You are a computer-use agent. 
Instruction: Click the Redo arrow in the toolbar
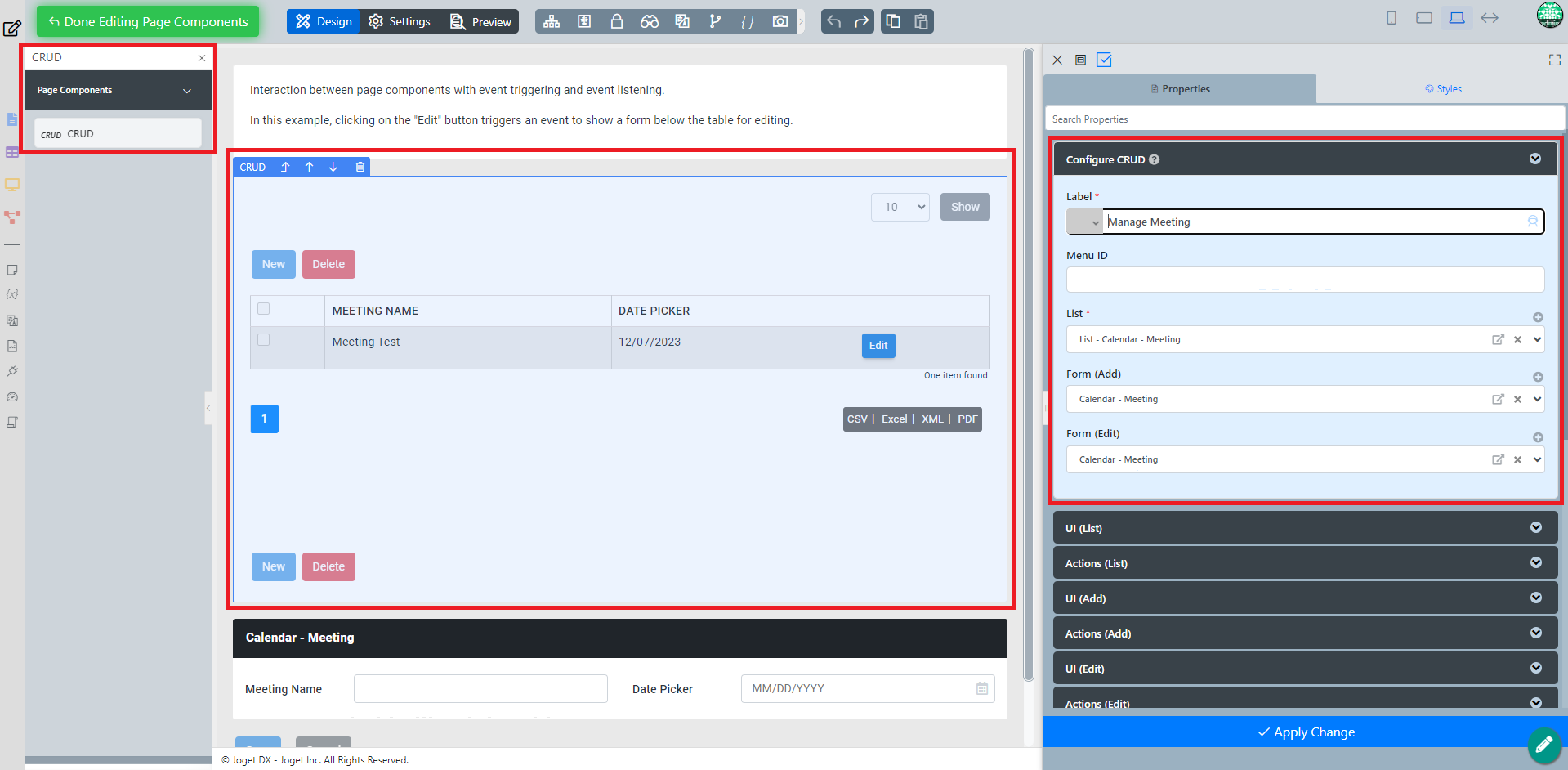point(861,21)
